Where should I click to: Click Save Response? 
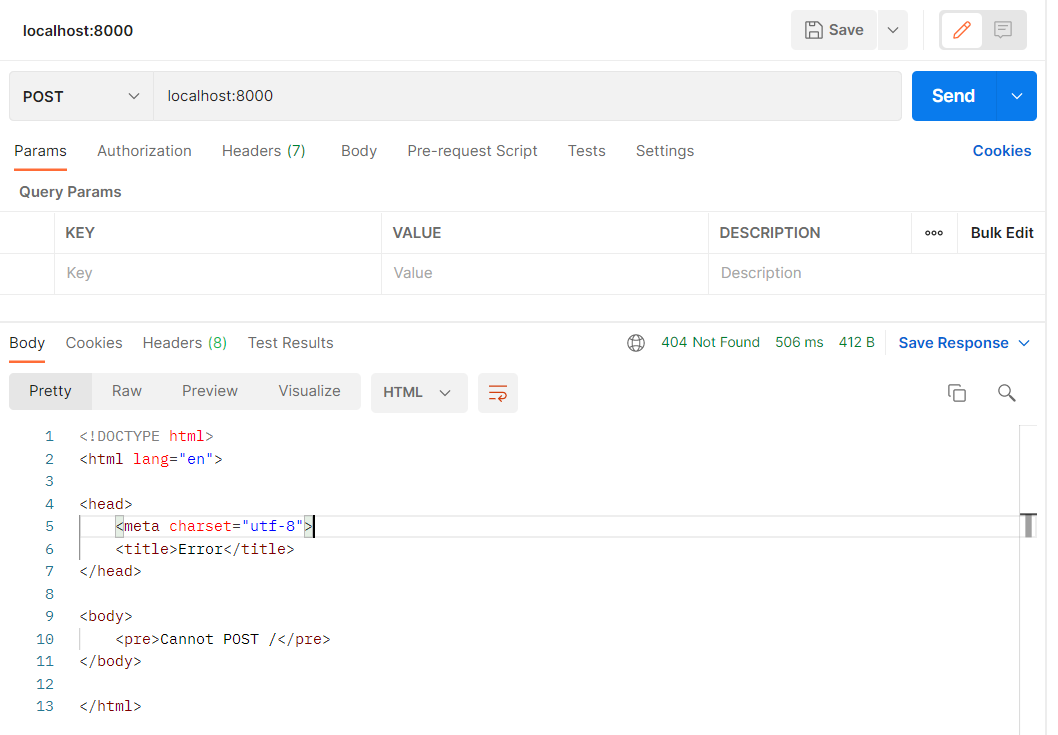[953, 343]
